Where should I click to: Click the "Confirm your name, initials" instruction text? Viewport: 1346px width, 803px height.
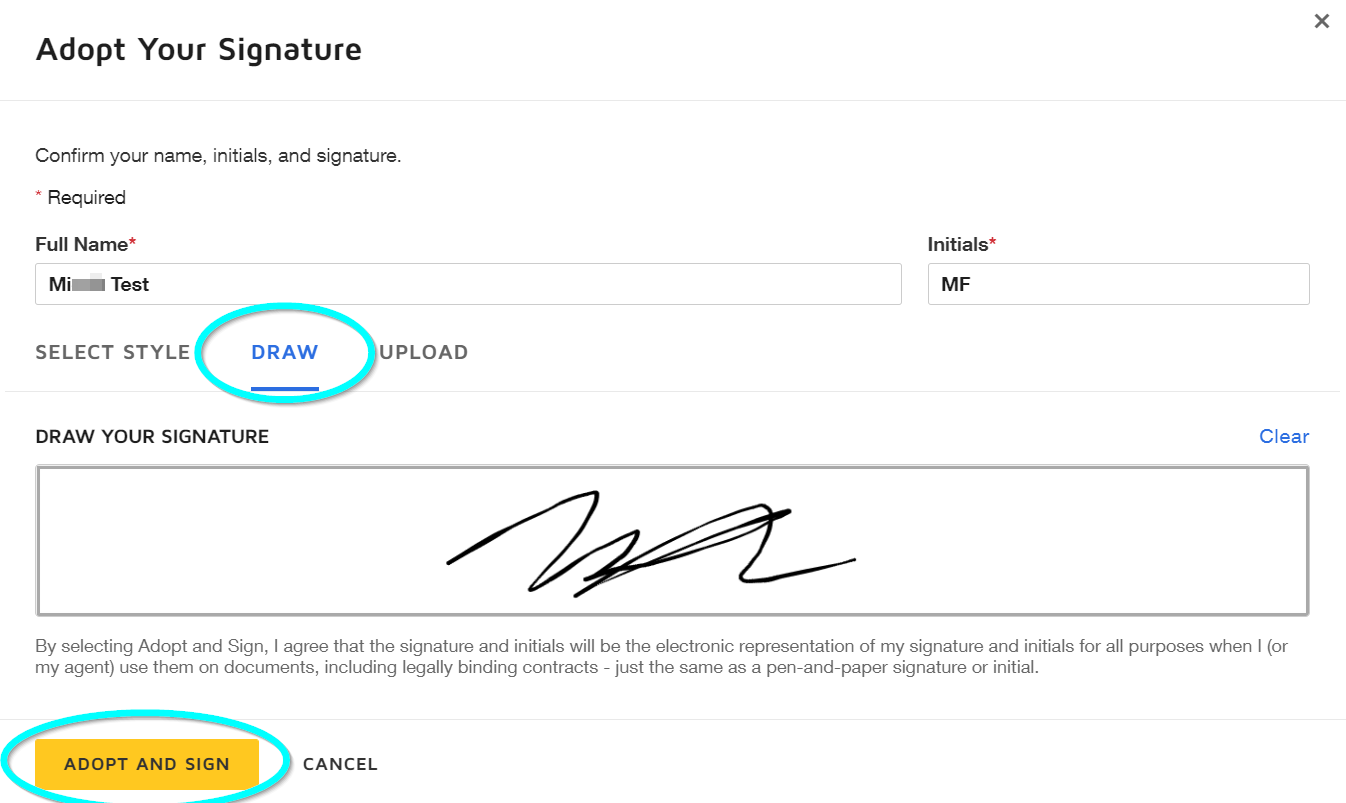(x=218, y=156)
